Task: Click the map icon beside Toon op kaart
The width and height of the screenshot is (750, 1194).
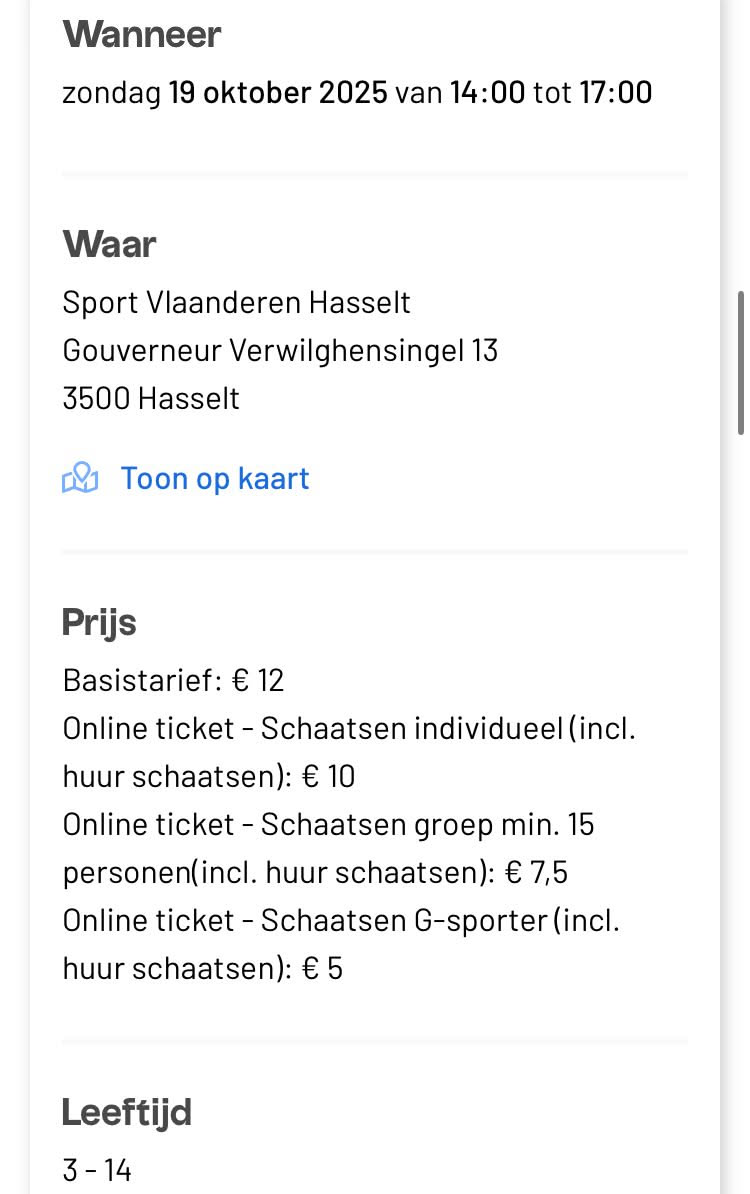Action: (x=80, y=479)
